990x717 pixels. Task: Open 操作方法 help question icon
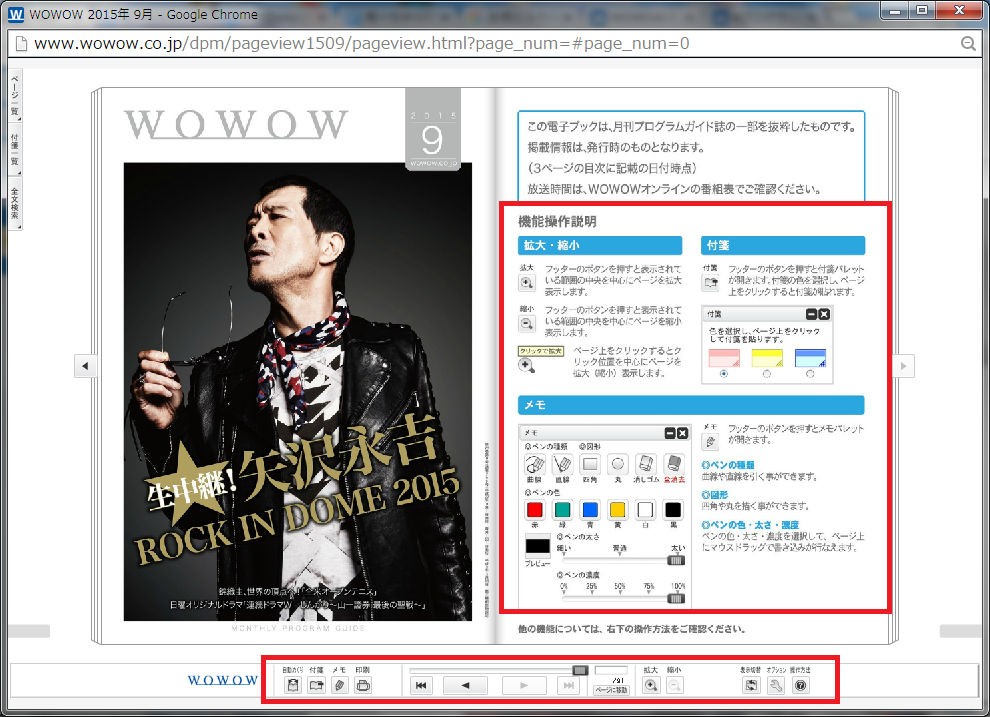pos(801,685)
